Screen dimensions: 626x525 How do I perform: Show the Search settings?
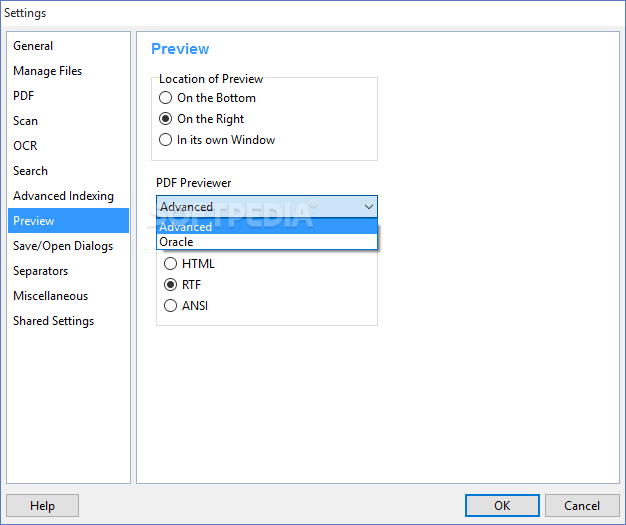pos(31,171)
